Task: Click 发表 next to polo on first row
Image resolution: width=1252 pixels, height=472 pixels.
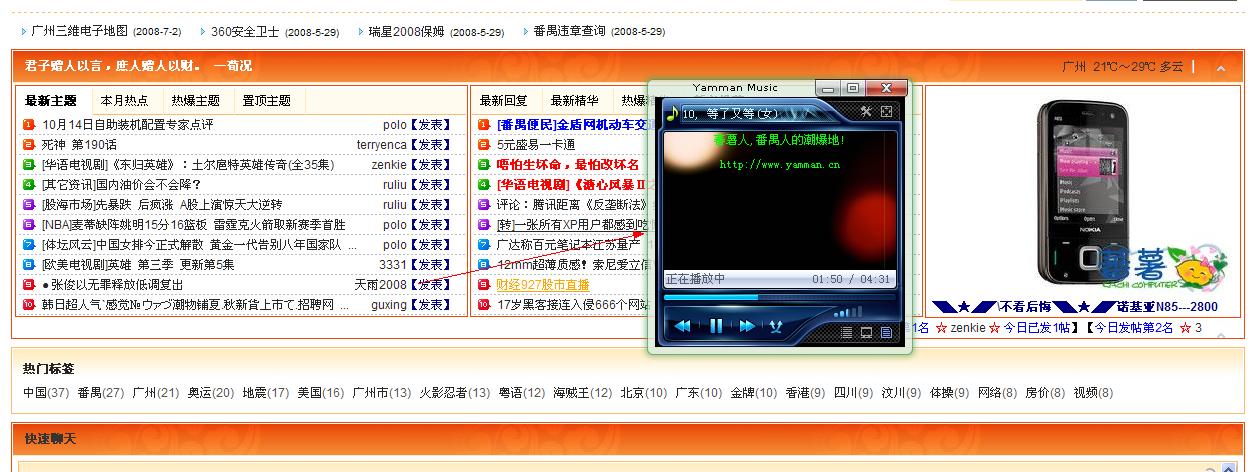Action: point(431,125)
